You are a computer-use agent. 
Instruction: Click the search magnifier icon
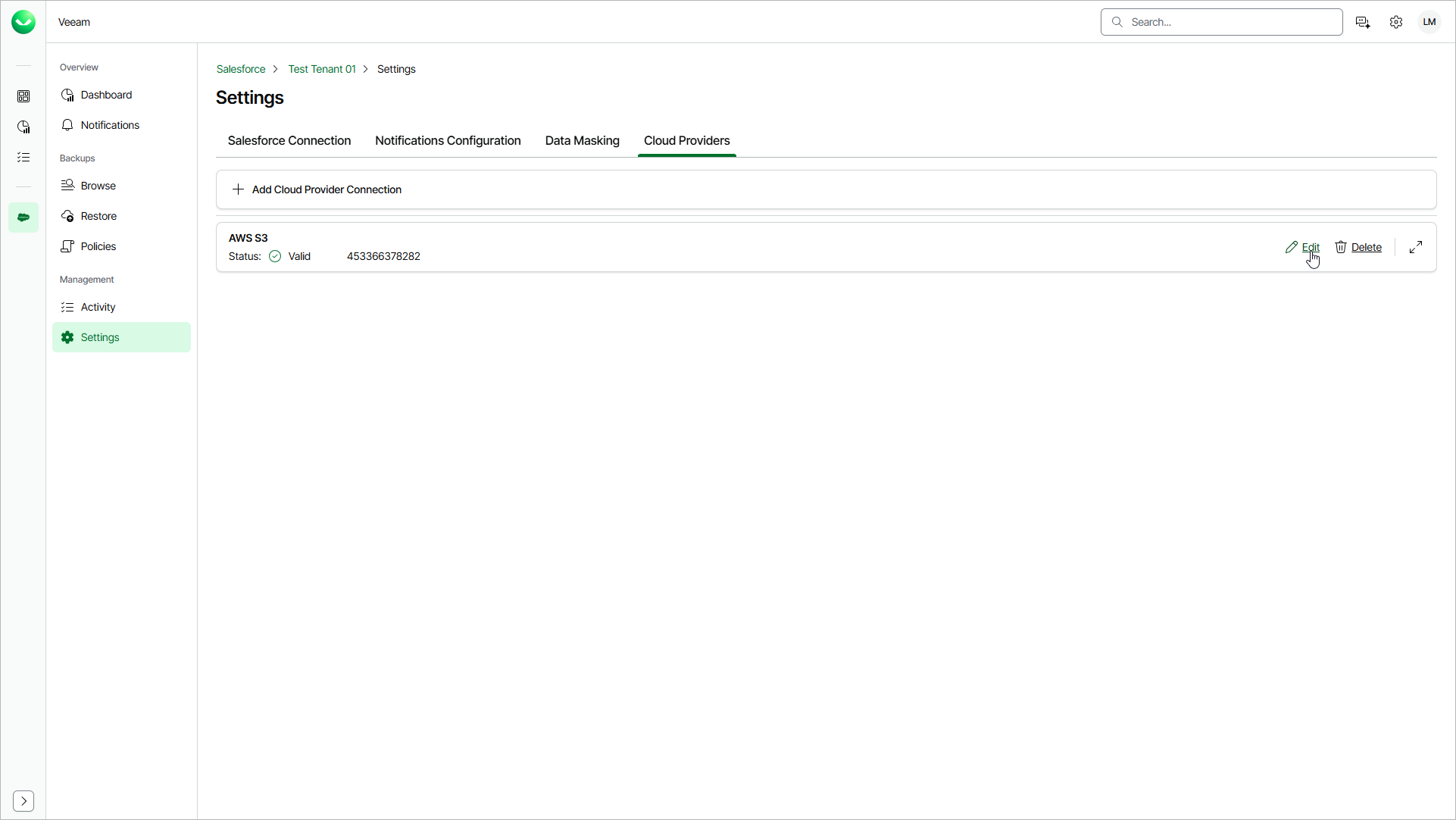(x=1117, y=22)
